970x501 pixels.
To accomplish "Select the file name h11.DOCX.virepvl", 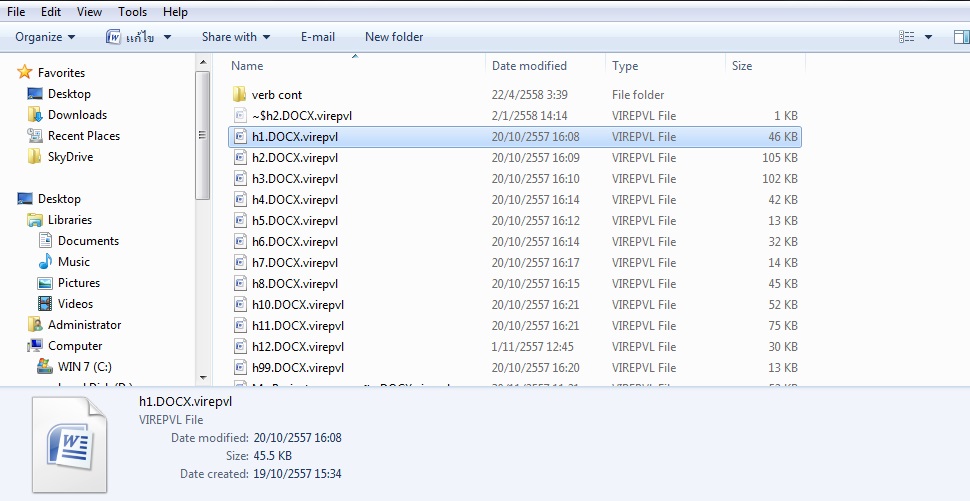I will coord(298,326).
